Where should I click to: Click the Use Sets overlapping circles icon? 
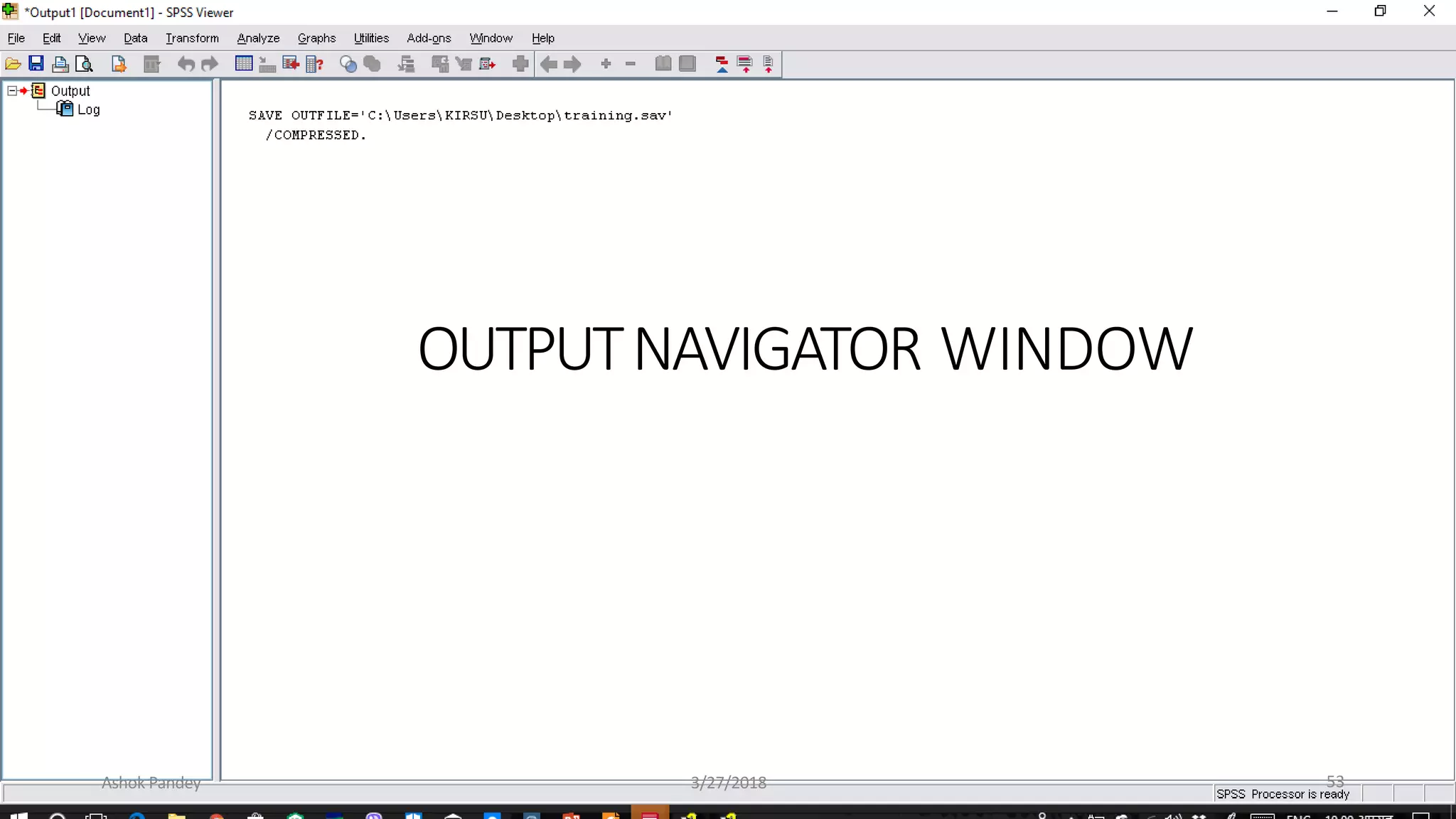(348, 64)
